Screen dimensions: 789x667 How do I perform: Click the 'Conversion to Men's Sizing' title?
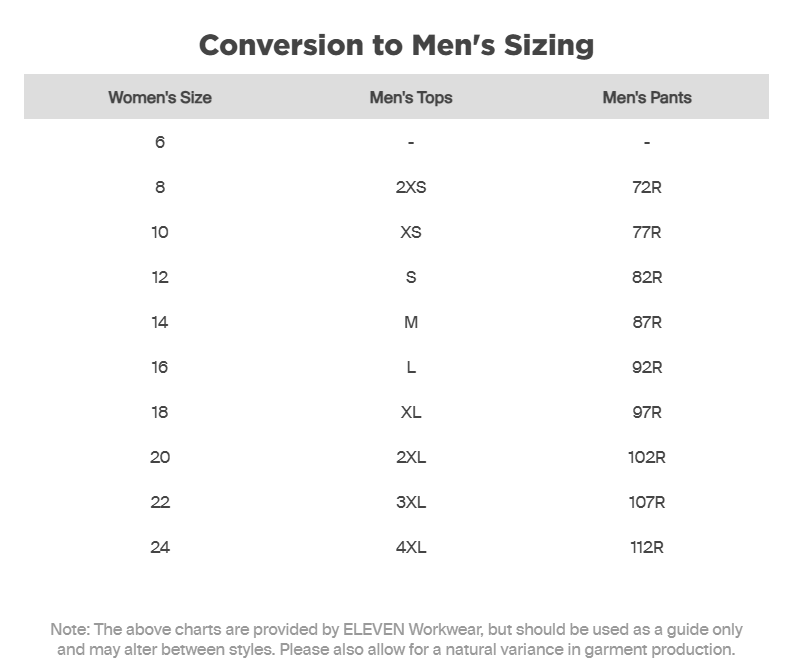397,46
